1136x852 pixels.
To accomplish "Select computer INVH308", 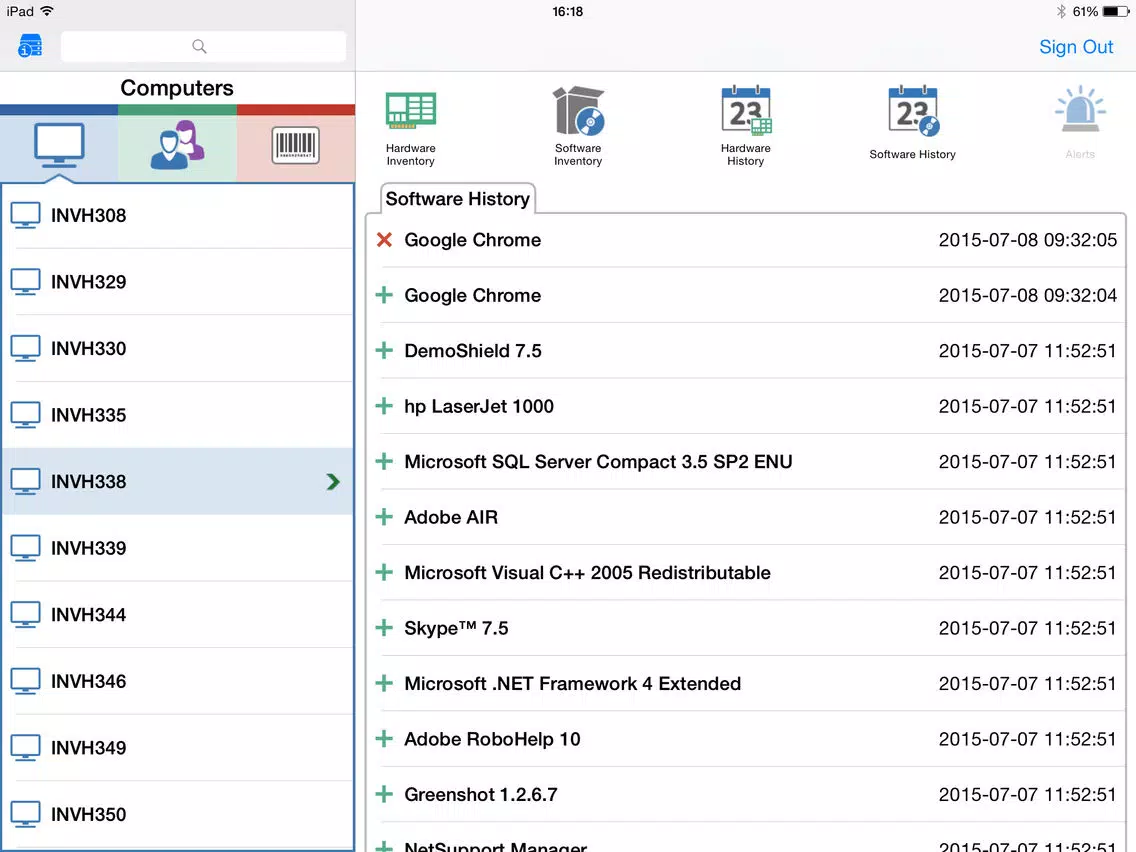I will click(178, 215).
